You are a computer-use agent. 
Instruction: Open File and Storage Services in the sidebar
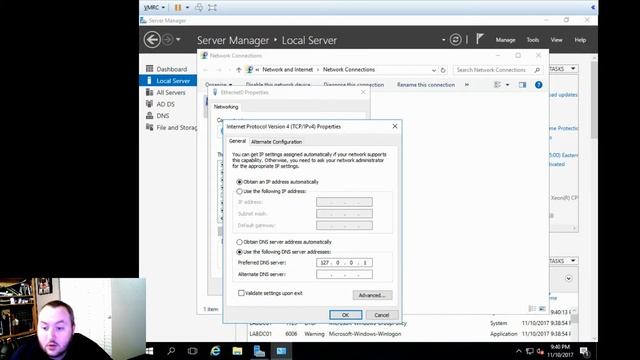pos(176,127)
